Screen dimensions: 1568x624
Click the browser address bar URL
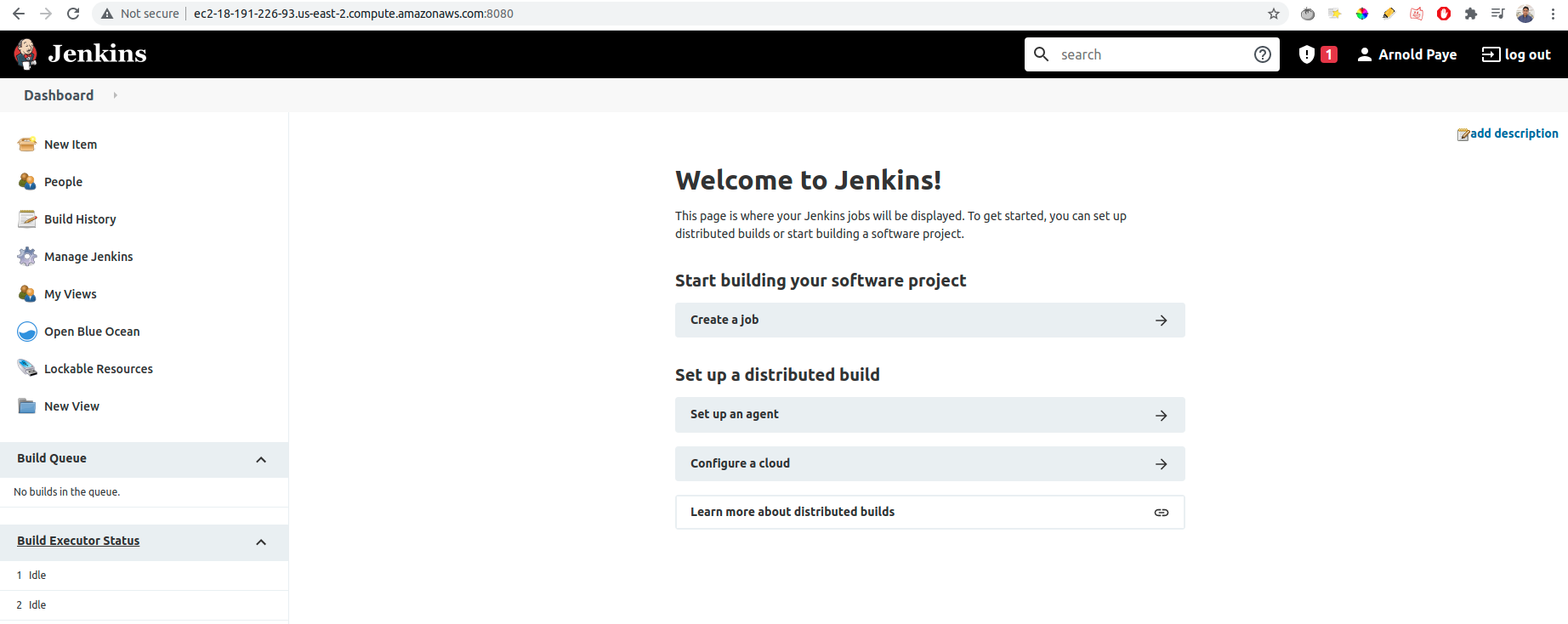coord(353,14)
